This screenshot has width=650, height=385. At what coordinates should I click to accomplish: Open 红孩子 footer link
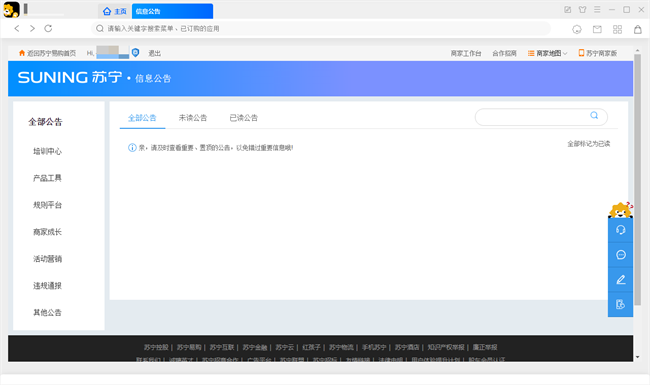pyautogui.click(x=311, y=347)
